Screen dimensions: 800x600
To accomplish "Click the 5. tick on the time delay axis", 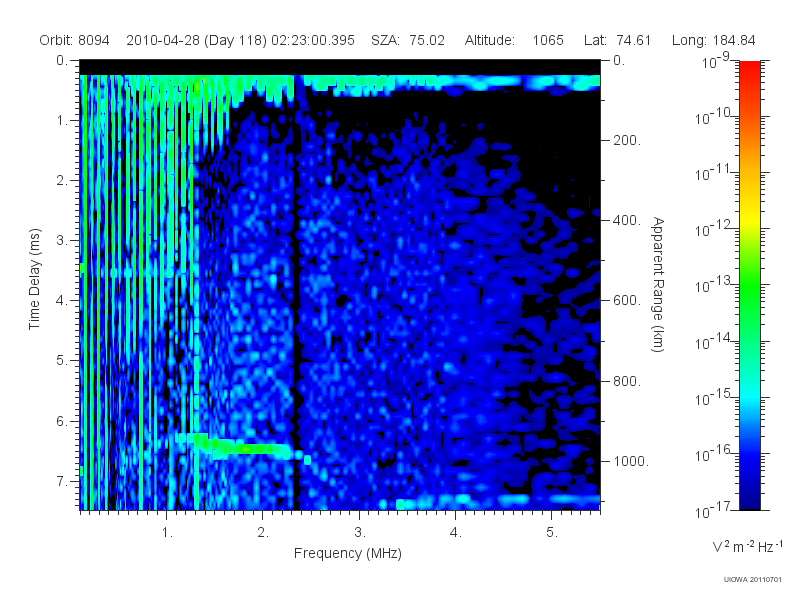I will point(62,361).
